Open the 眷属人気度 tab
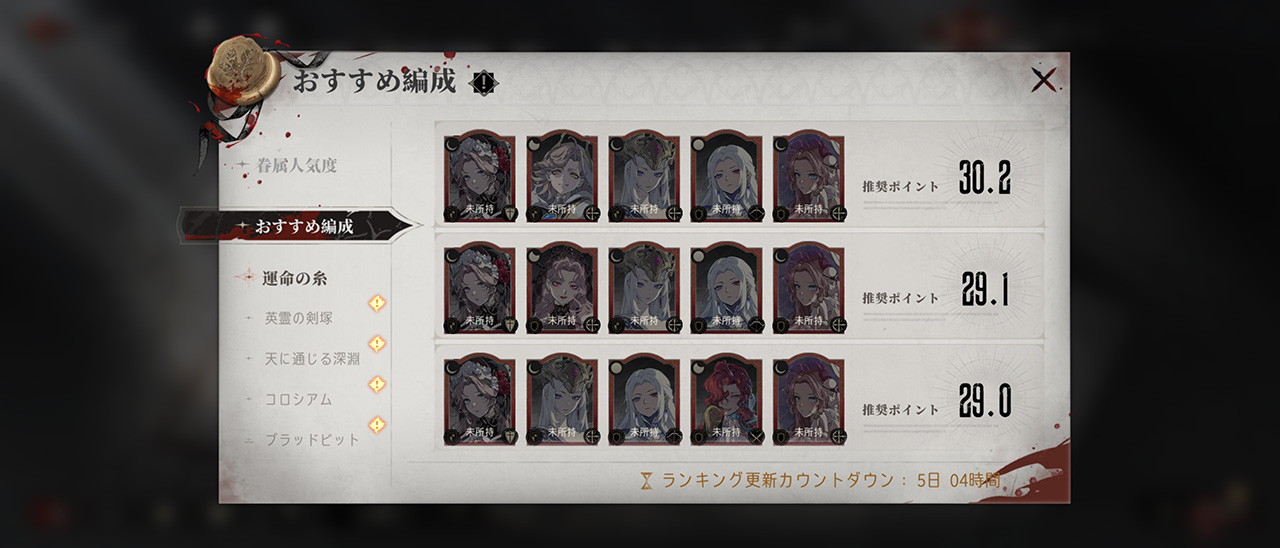Screen dimensions: 1280x548 297,165
